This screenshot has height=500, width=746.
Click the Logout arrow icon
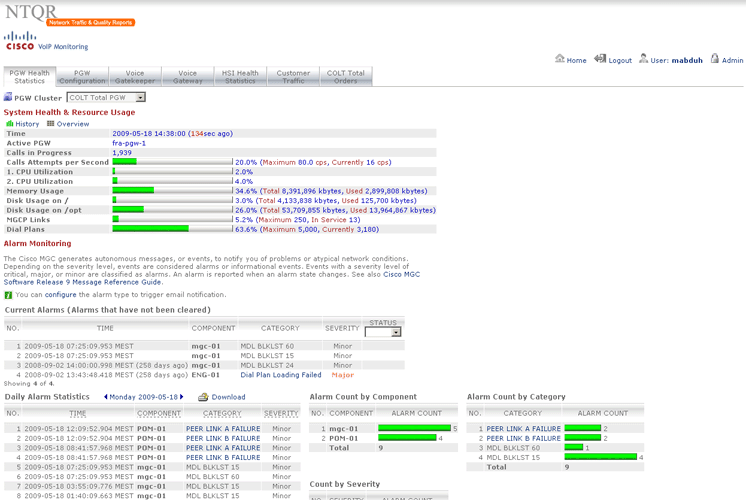point(600,59)
